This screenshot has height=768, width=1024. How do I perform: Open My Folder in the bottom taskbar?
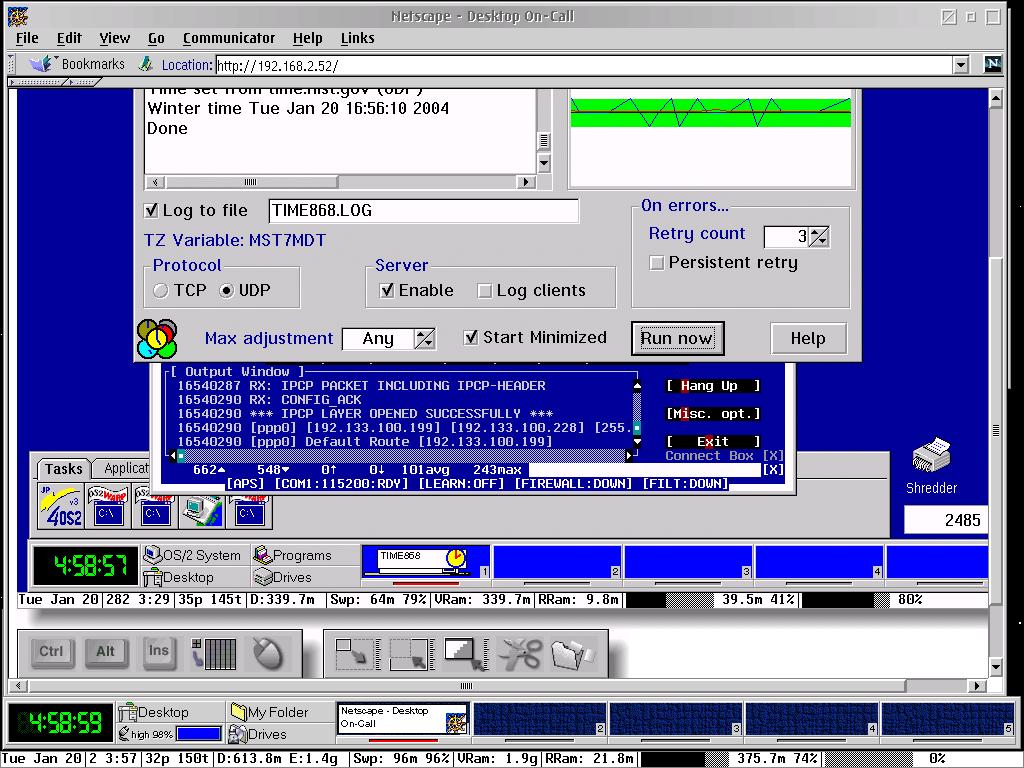[270, 712]
